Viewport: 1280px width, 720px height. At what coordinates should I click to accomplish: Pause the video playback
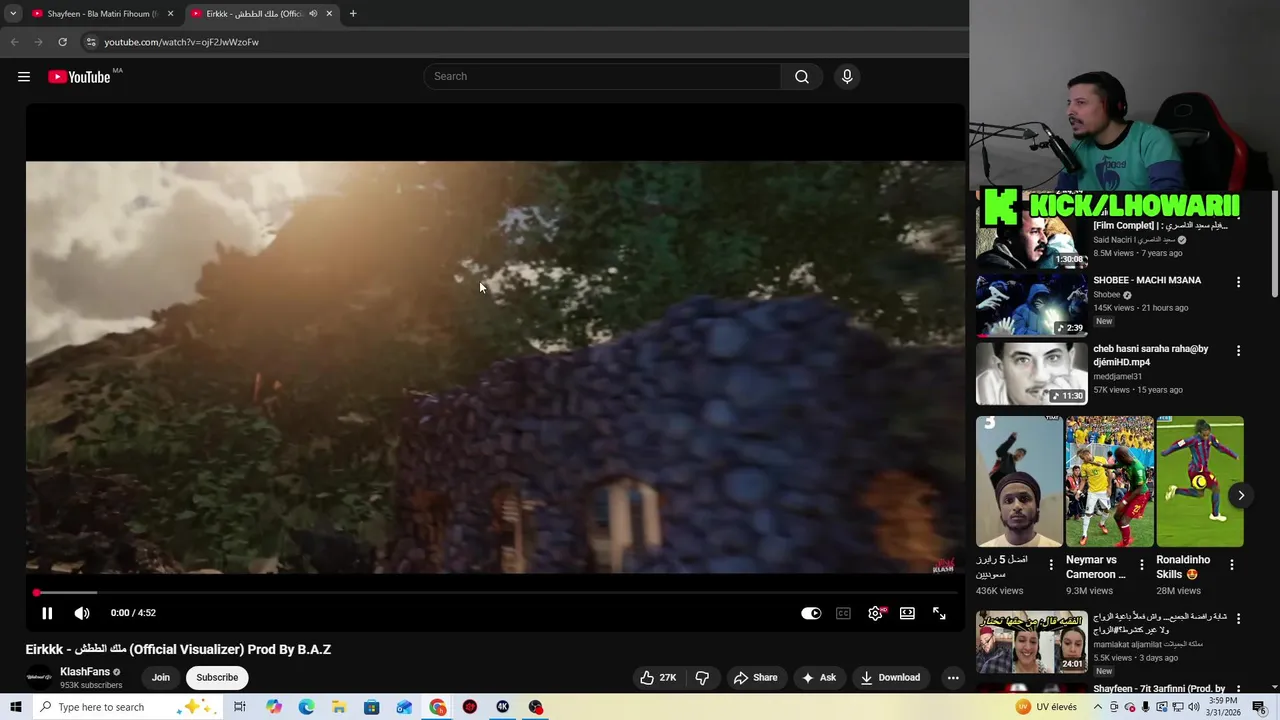point(47,613)
